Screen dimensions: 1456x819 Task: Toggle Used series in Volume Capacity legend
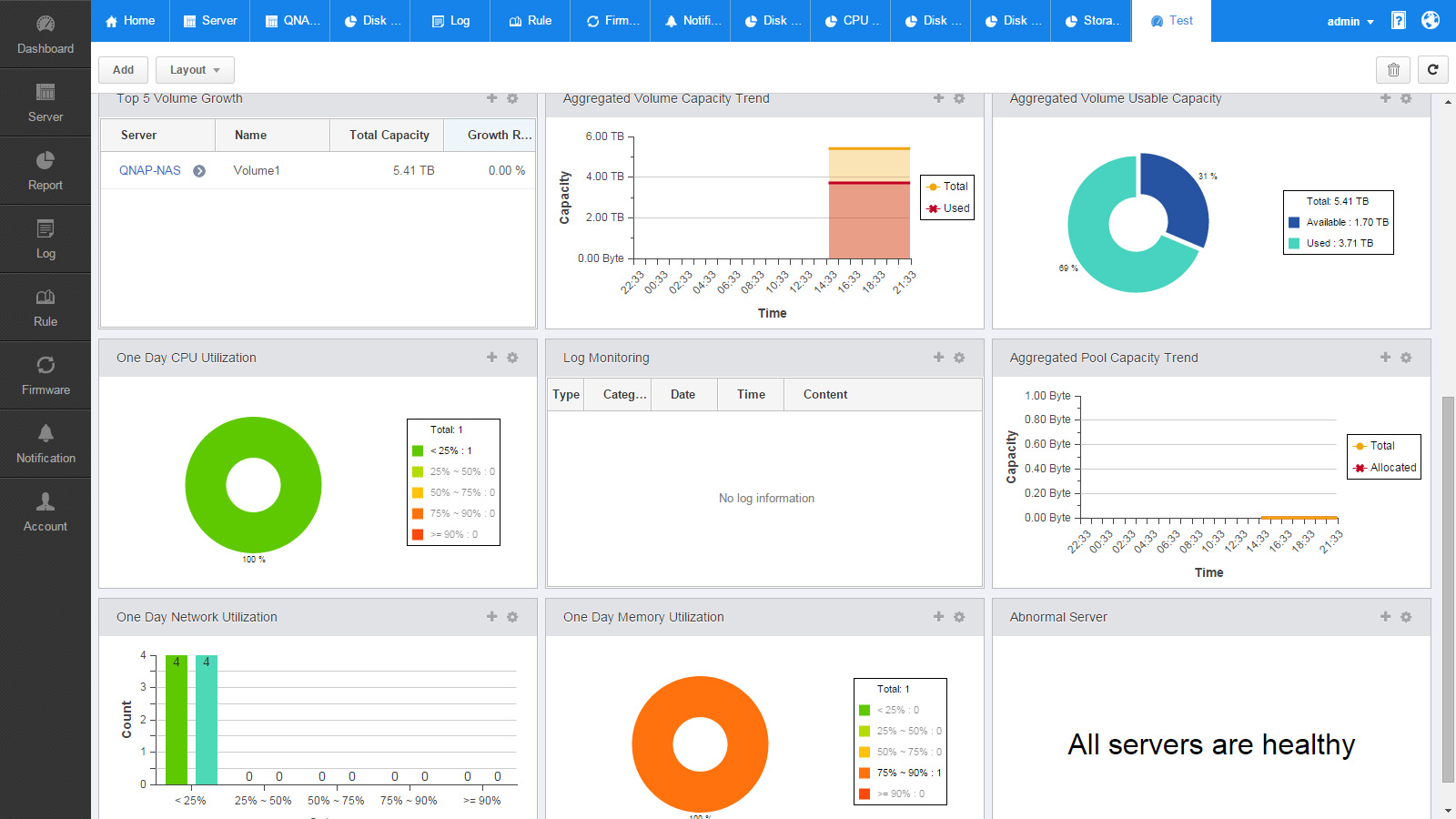[947, 208]
